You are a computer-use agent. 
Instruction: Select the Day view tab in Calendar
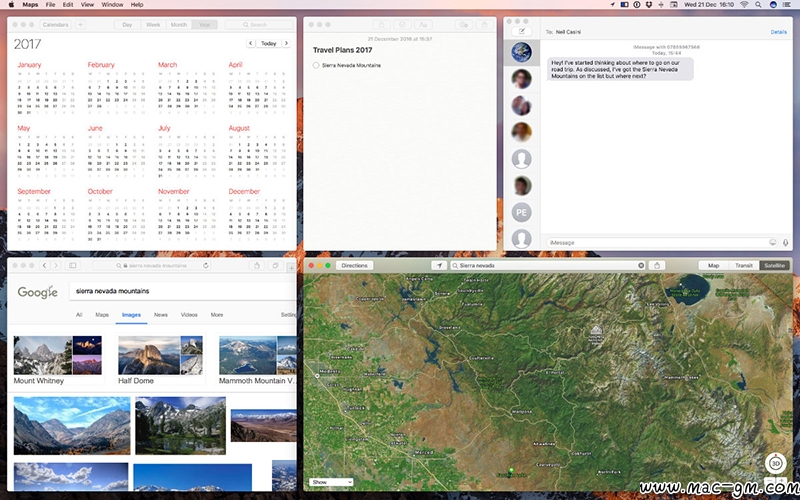coord(127,24)
